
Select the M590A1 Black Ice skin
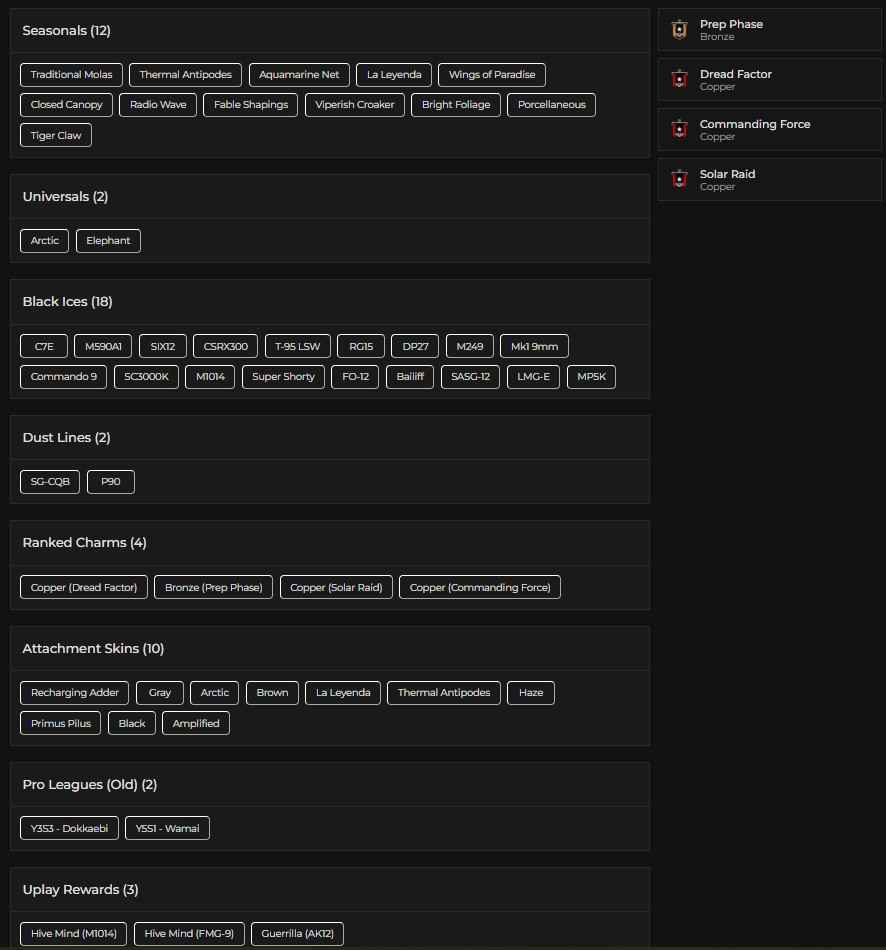(x=102, y=345)
